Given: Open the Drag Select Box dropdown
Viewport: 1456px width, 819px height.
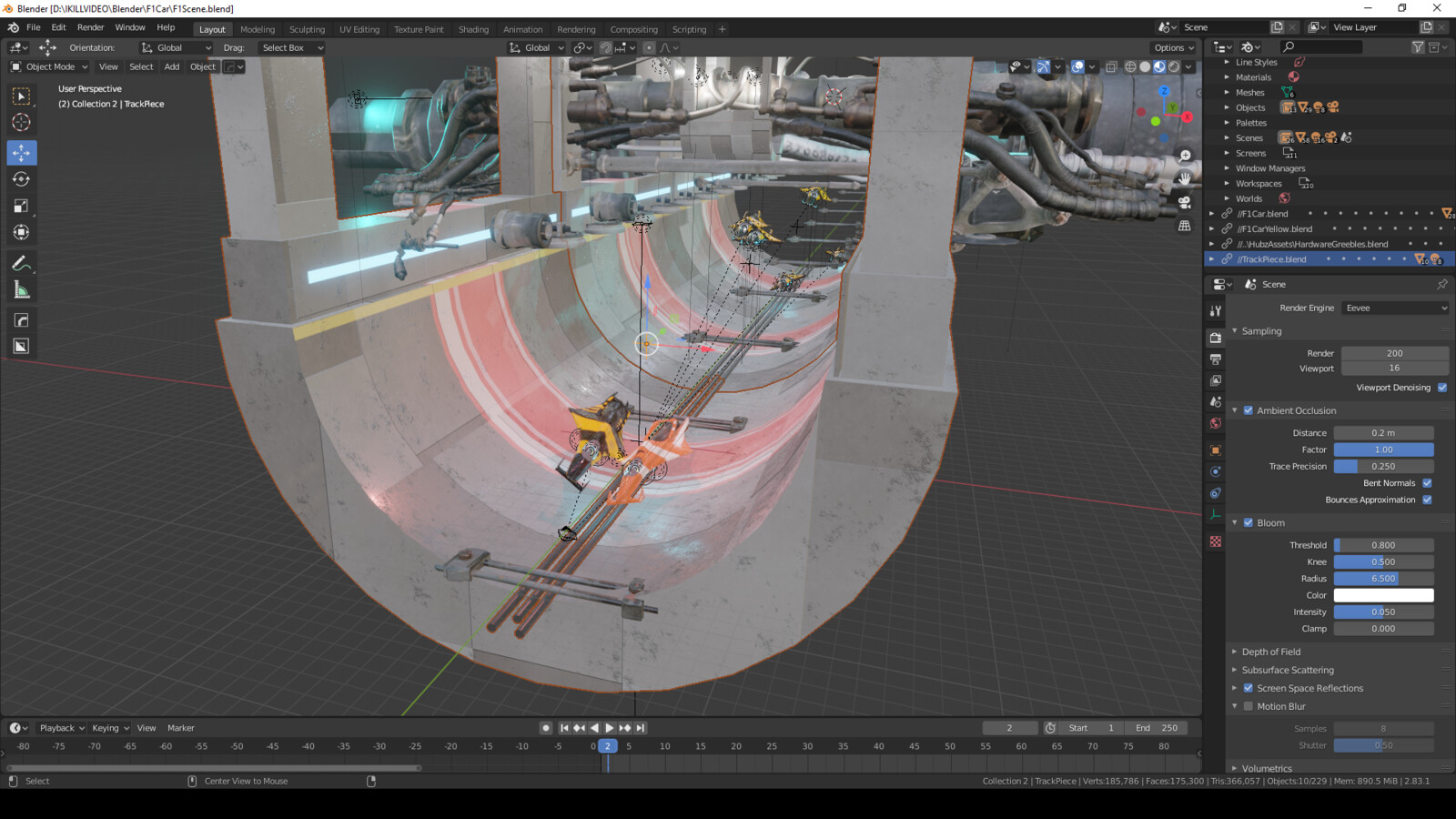Looking at the screenshot, I should (x=290, y=47).
